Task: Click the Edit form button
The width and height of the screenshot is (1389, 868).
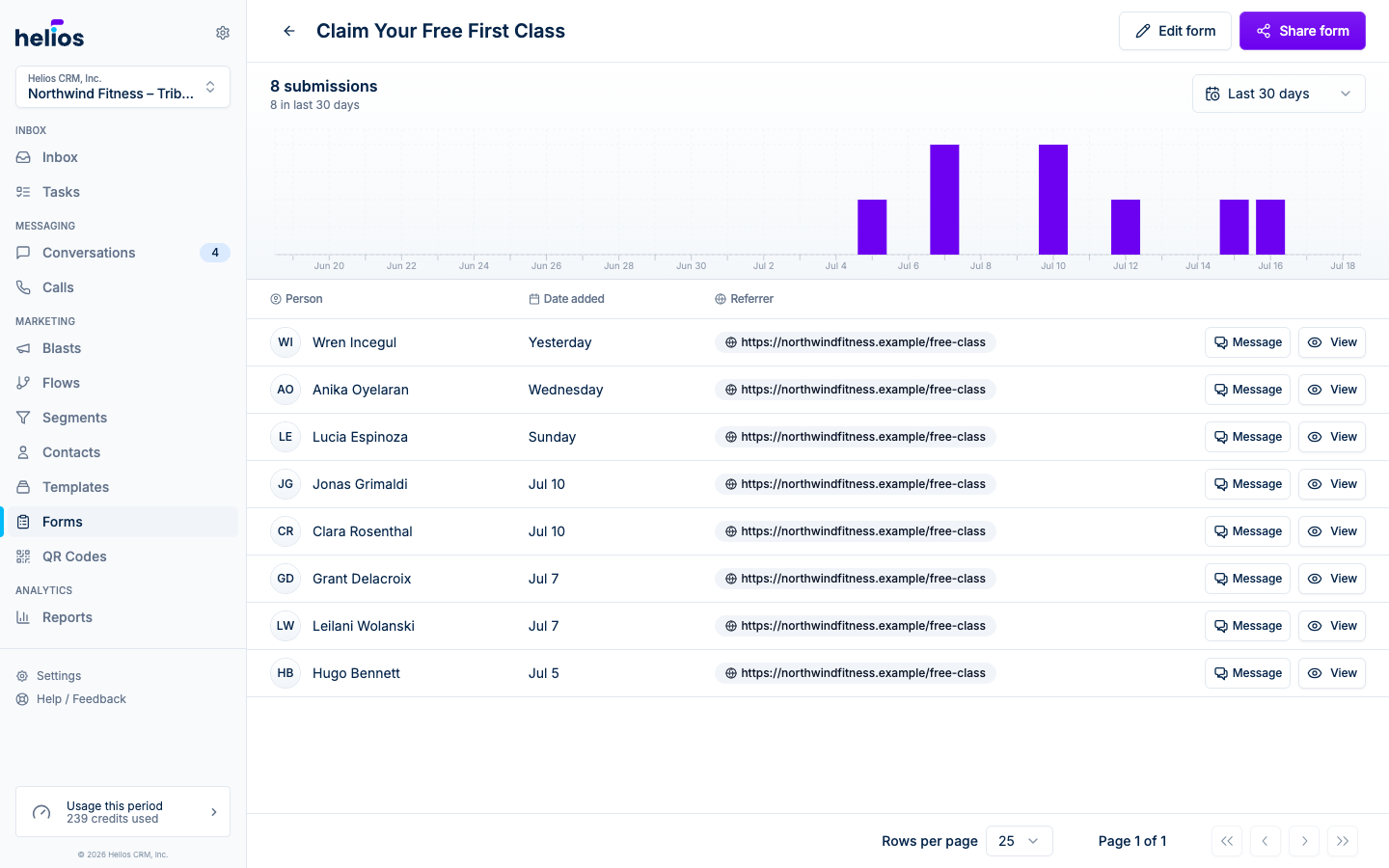Action: [x=1175, y=31]
